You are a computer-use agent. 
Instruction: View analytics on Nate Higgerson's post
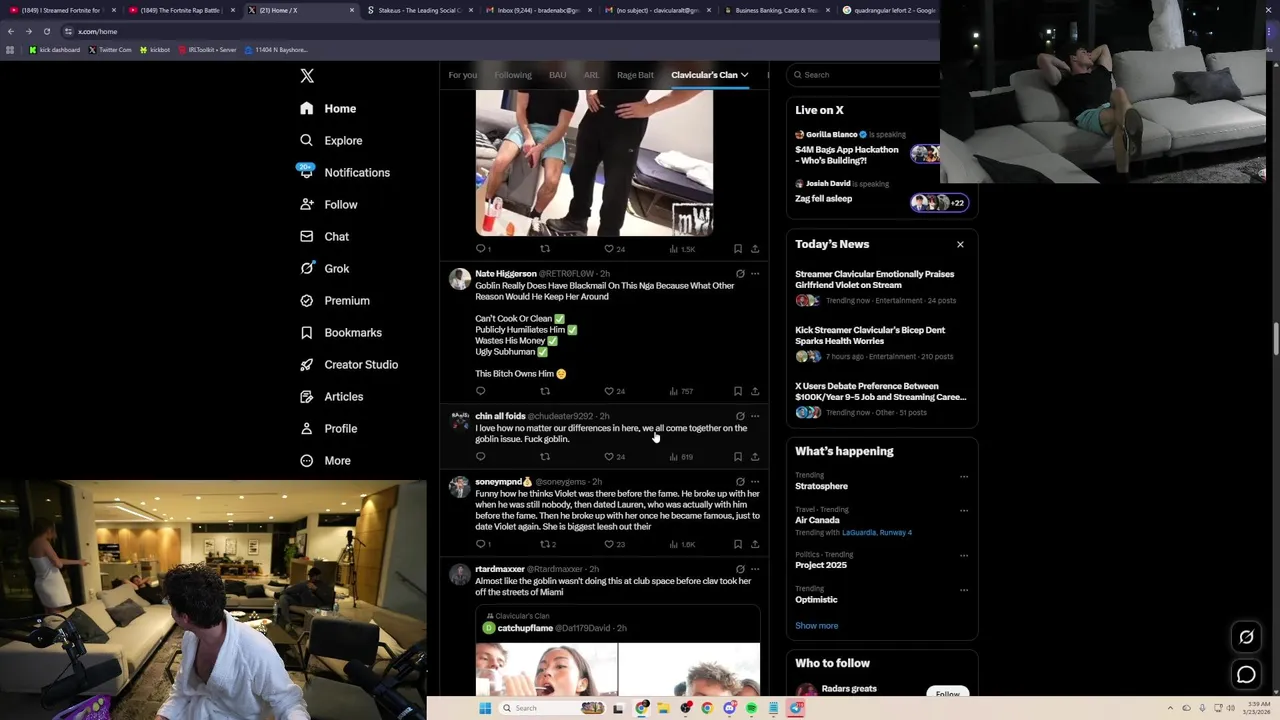coord(681,391)
